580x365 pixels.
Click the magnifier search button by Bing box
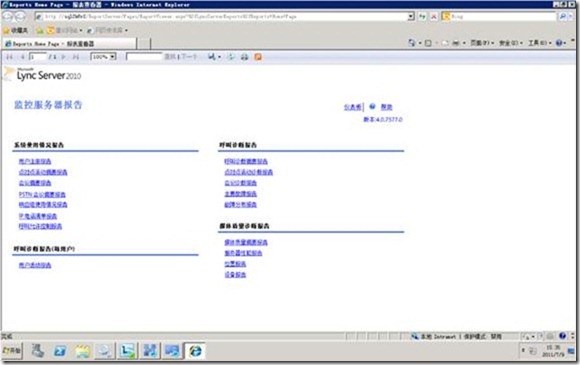click(x=562, y=17)
